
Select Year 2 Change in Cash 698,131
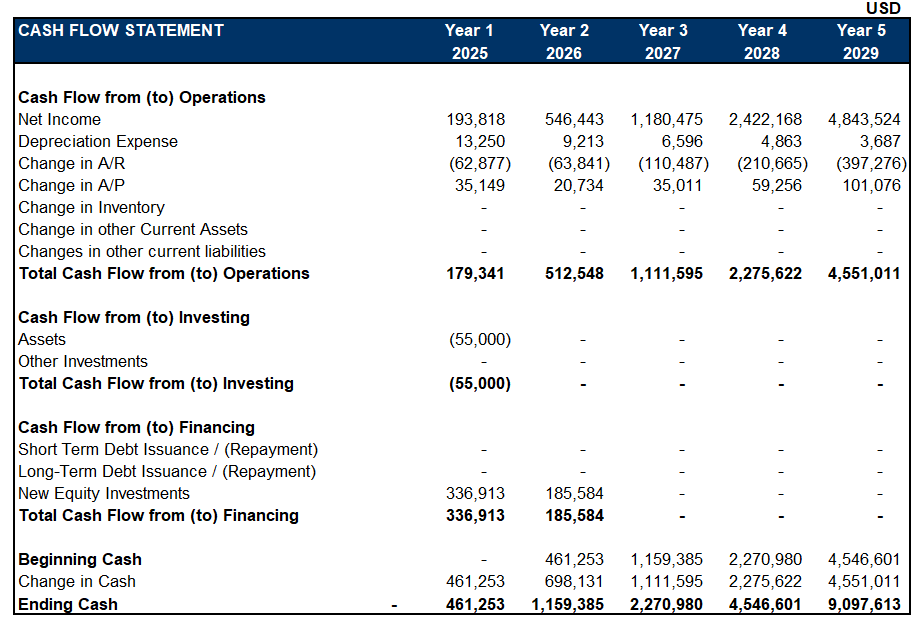pyautogui.click(x=574, y=582)
